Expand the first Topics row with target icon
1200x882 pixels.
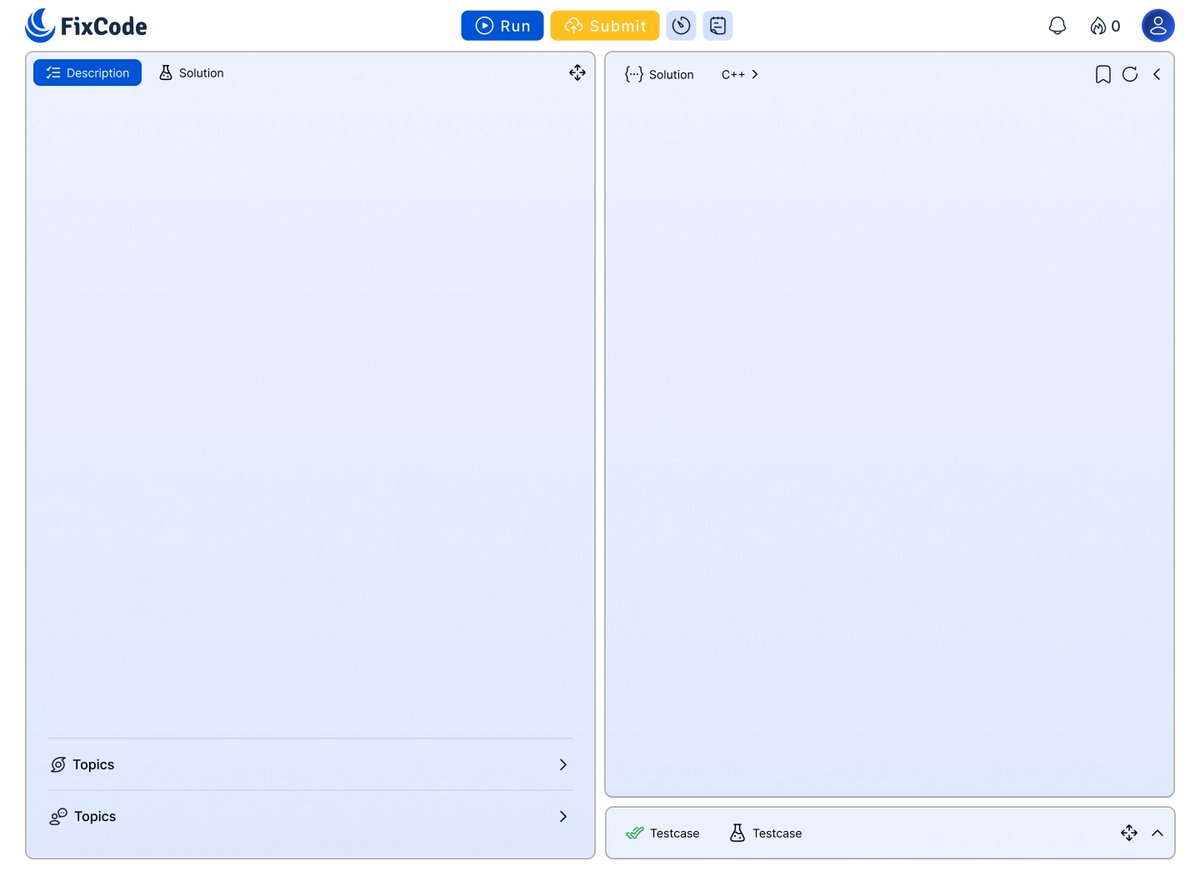(x=310, y=765)
